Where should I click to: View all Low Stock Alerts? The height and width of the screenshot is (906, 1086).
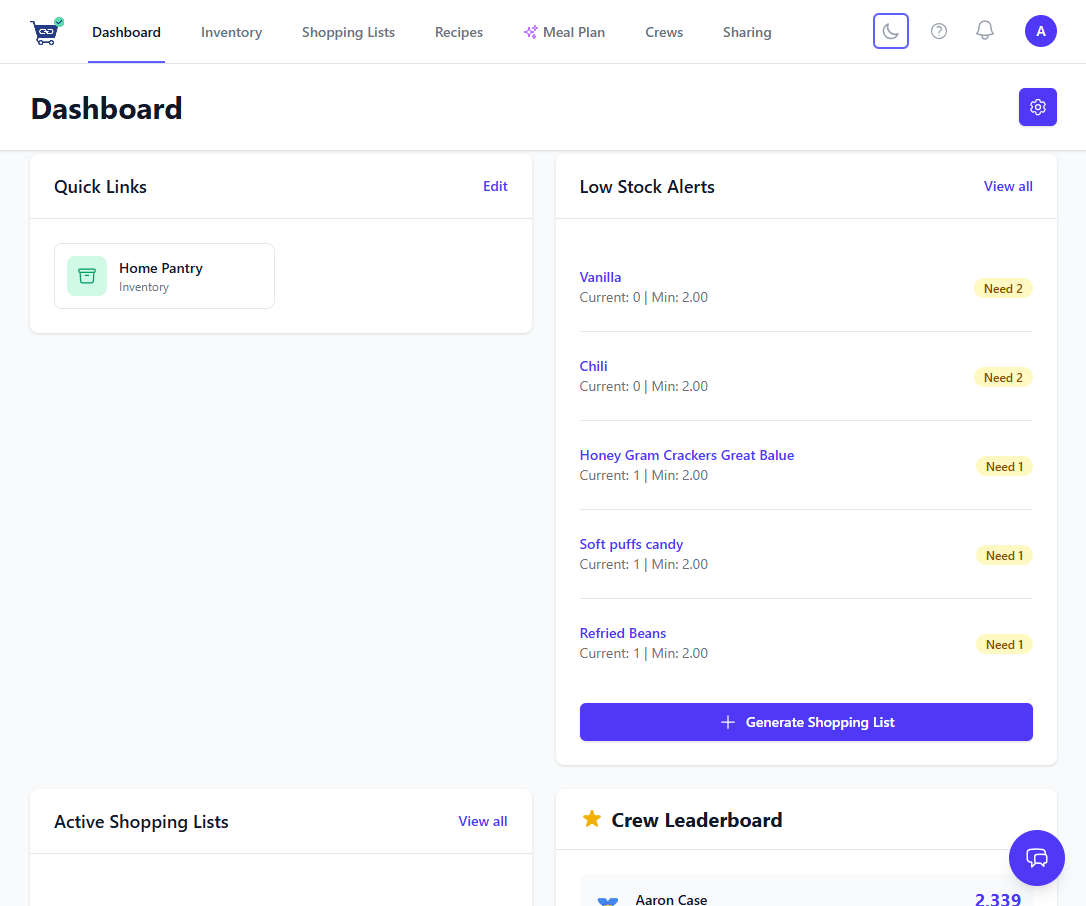pyautogui.click(x=1007, y=186)
